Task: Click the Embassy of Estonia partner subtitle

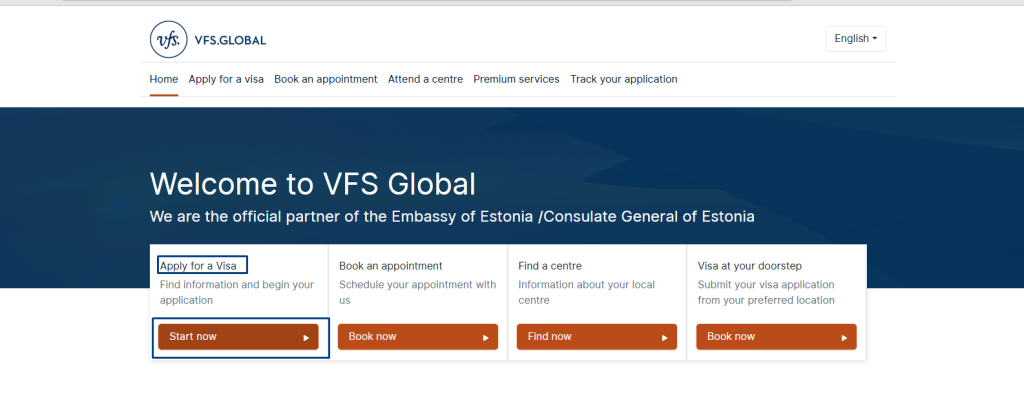Action: click(452, 216)
